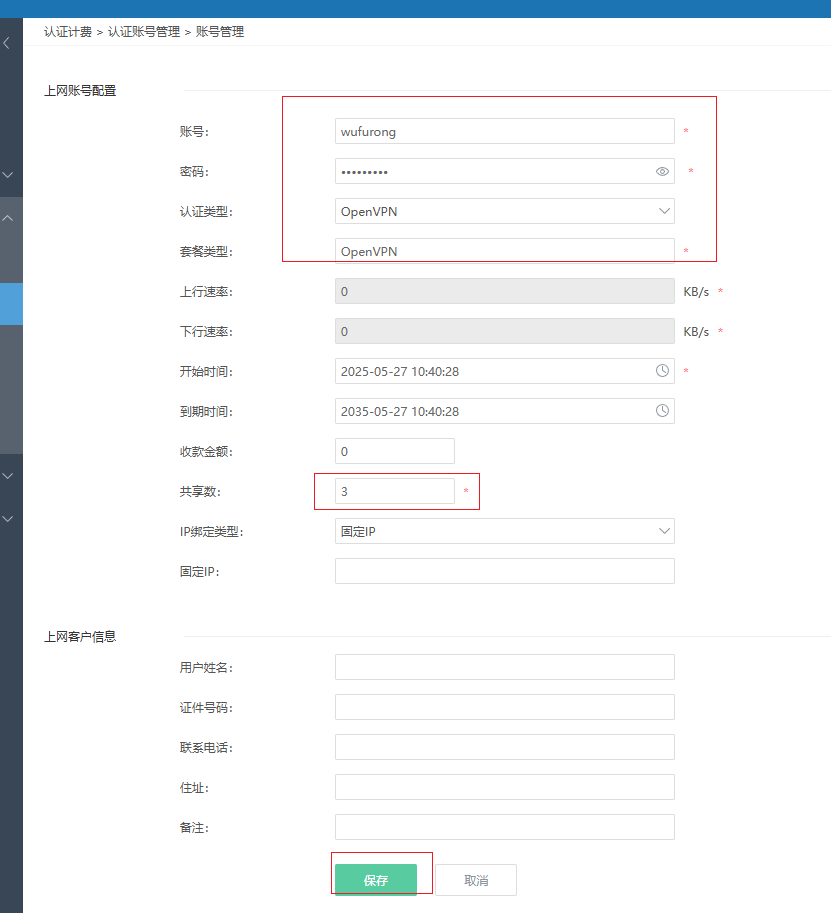The height and width of the screenshot is (913, 831).
Task: Open clock picker in 到期时间 field
Action: click(x=662, y=411)
